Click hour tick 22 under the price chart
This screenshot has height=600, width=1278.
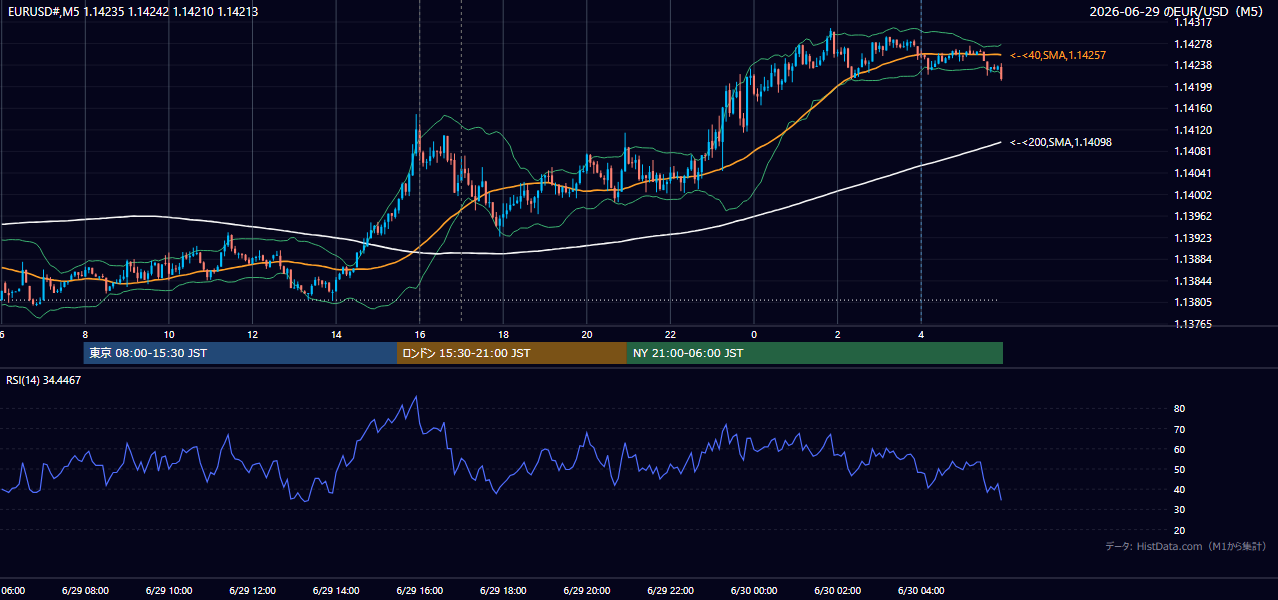click(670, 334)
